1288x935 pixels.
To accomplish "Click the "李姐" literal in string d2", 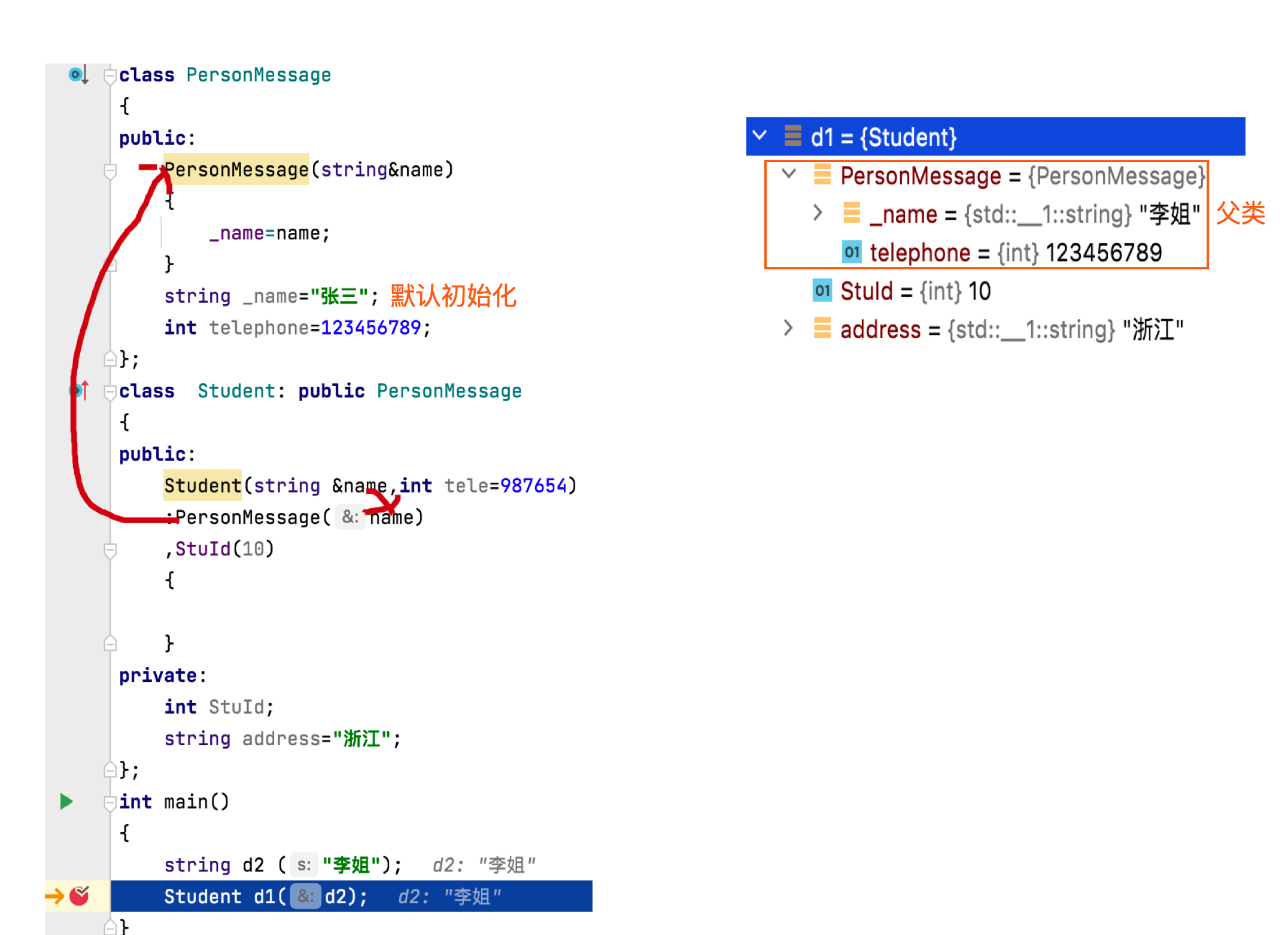I will pyautogui.click(x=351, y=864).
